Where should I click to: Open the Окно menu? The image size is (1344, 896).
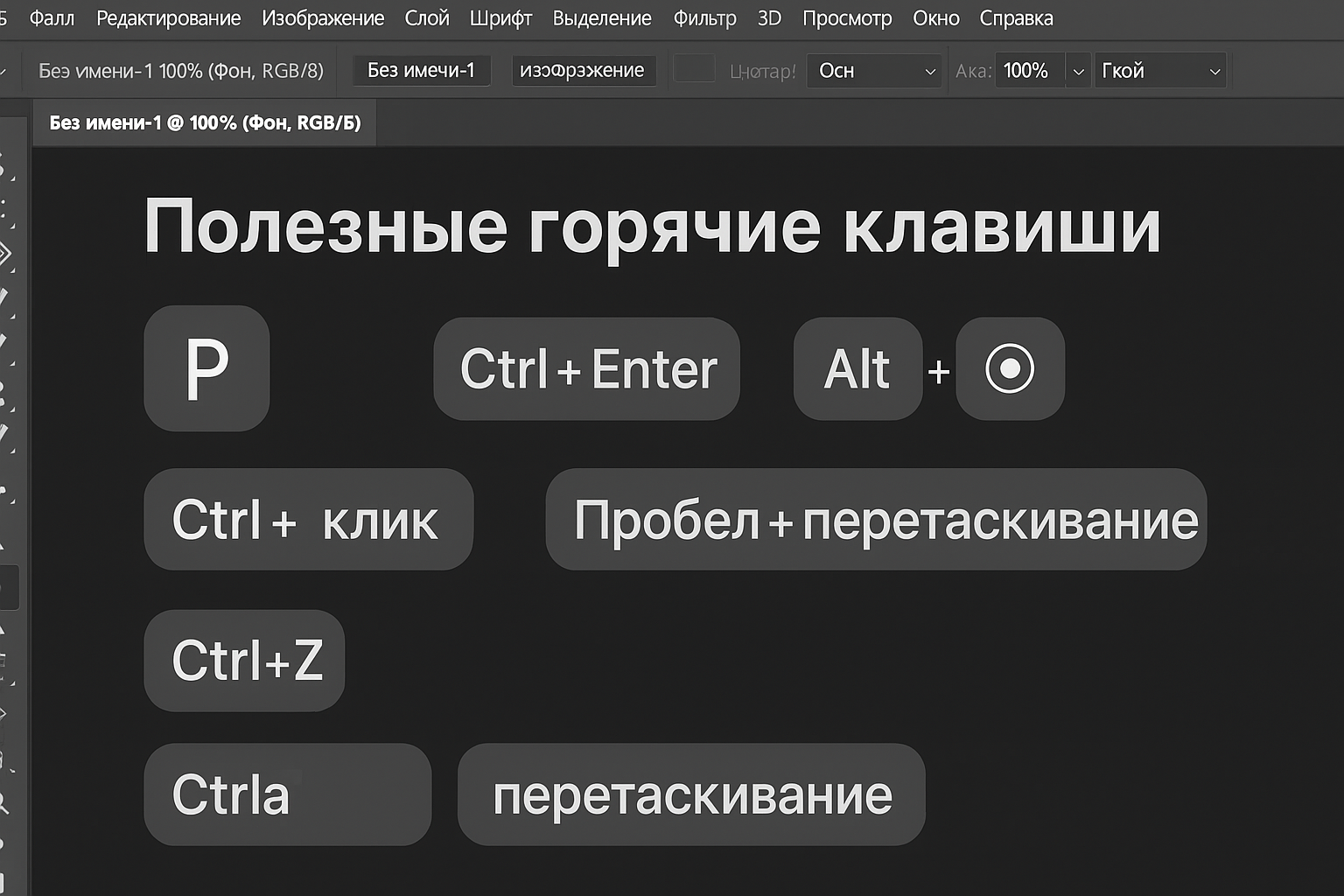(935, 18)
